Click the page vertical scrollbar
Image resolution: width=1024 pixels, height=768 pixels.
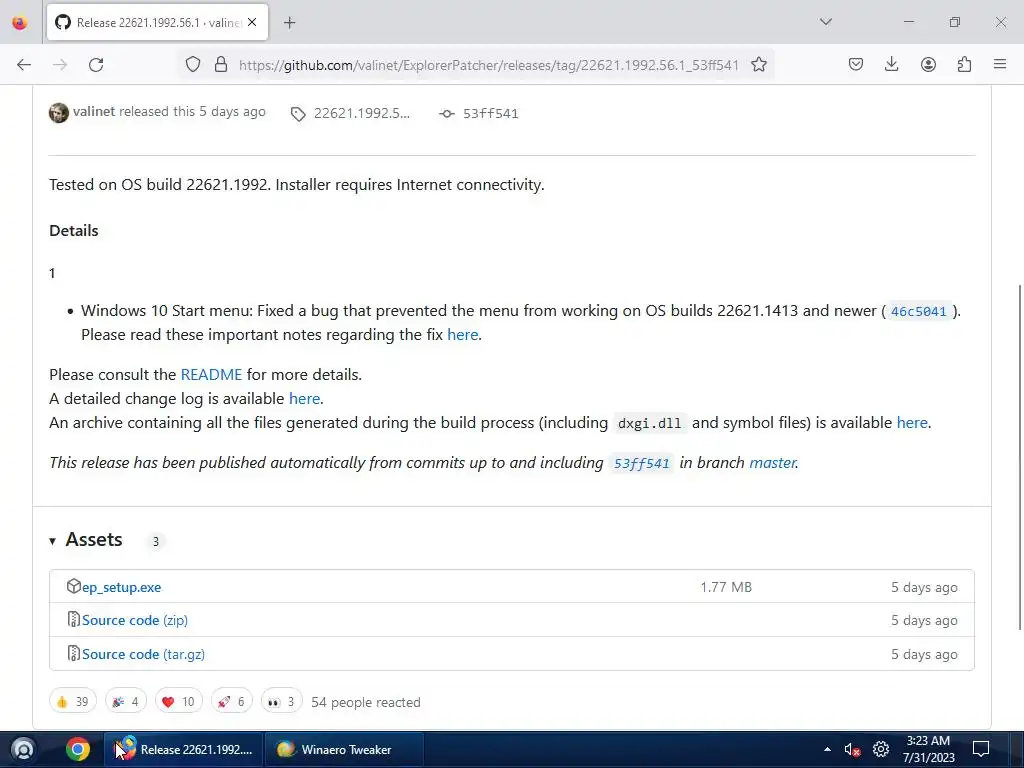pos(1020,457)
